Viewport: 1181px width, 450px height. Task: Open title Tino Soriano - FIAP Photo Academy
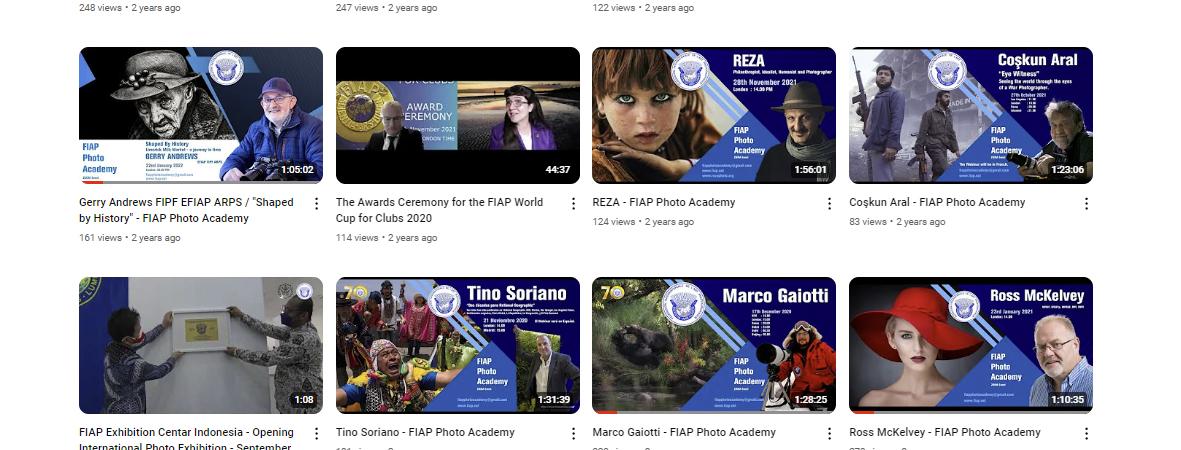pos(425,432)
